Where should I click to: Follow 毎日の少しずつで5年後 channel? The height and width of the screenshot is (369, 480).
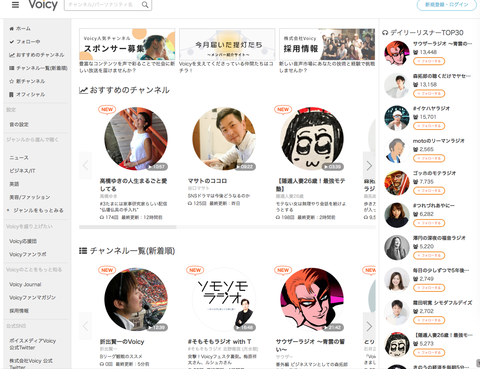[x=429, y=288]
